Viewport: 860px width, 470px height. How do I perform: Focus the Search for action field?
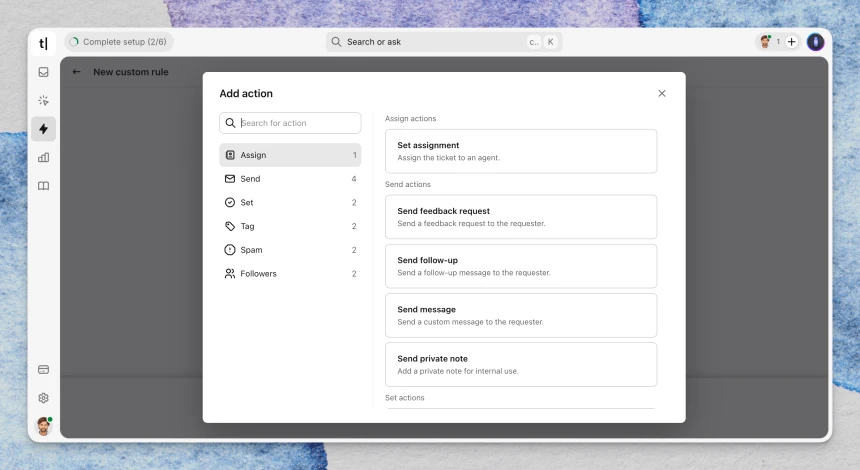(290, 123)
